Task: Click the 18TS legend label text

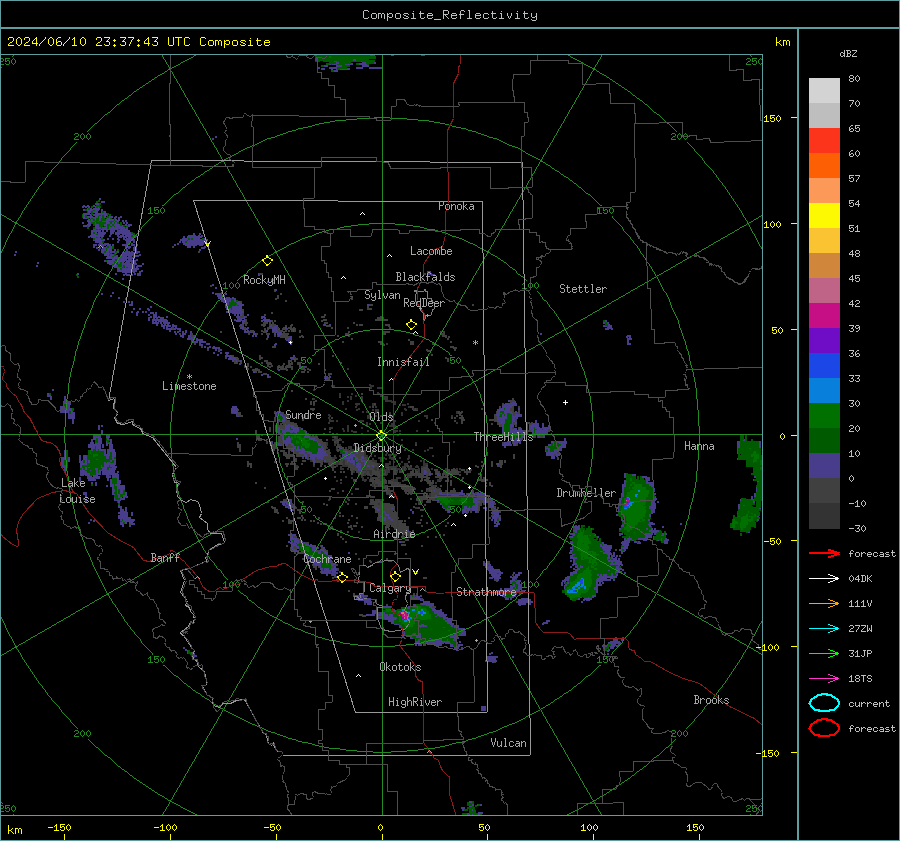Action: (860, 679)
